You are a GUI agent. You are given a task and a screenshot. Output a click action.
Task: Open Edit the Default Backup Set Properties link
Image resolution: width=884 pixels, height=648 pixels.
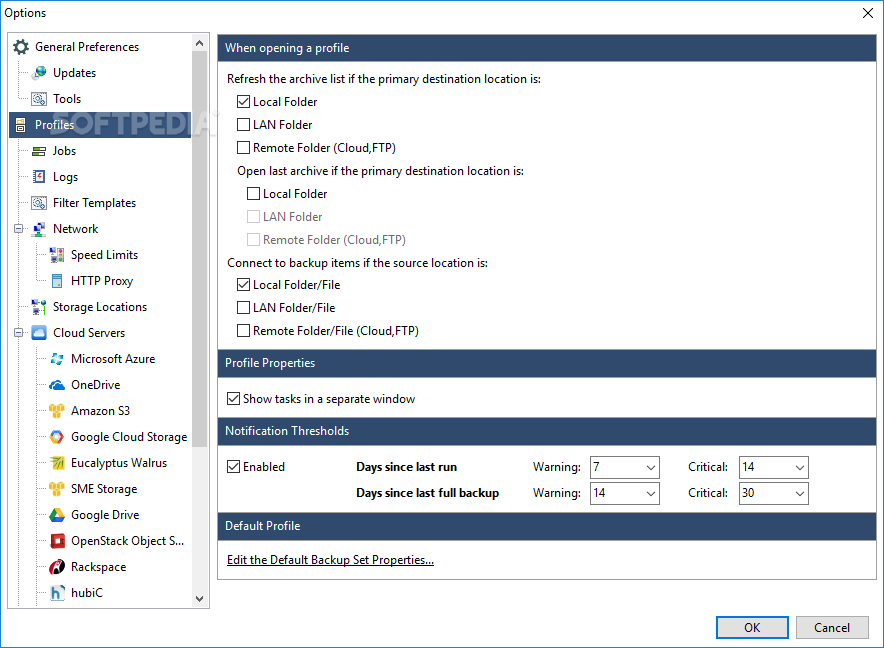tap(330, 560)
